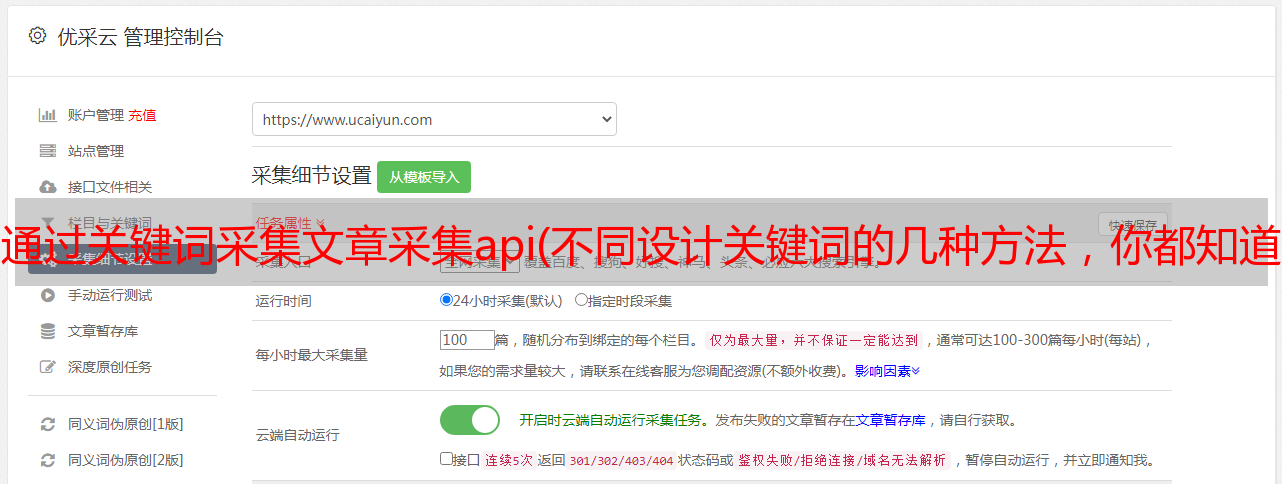Click the refresh icon for 同义词伪原创[2版]
Image resolution: width=1282 pixels, height=484 pixels.
[x=47, y=460]
